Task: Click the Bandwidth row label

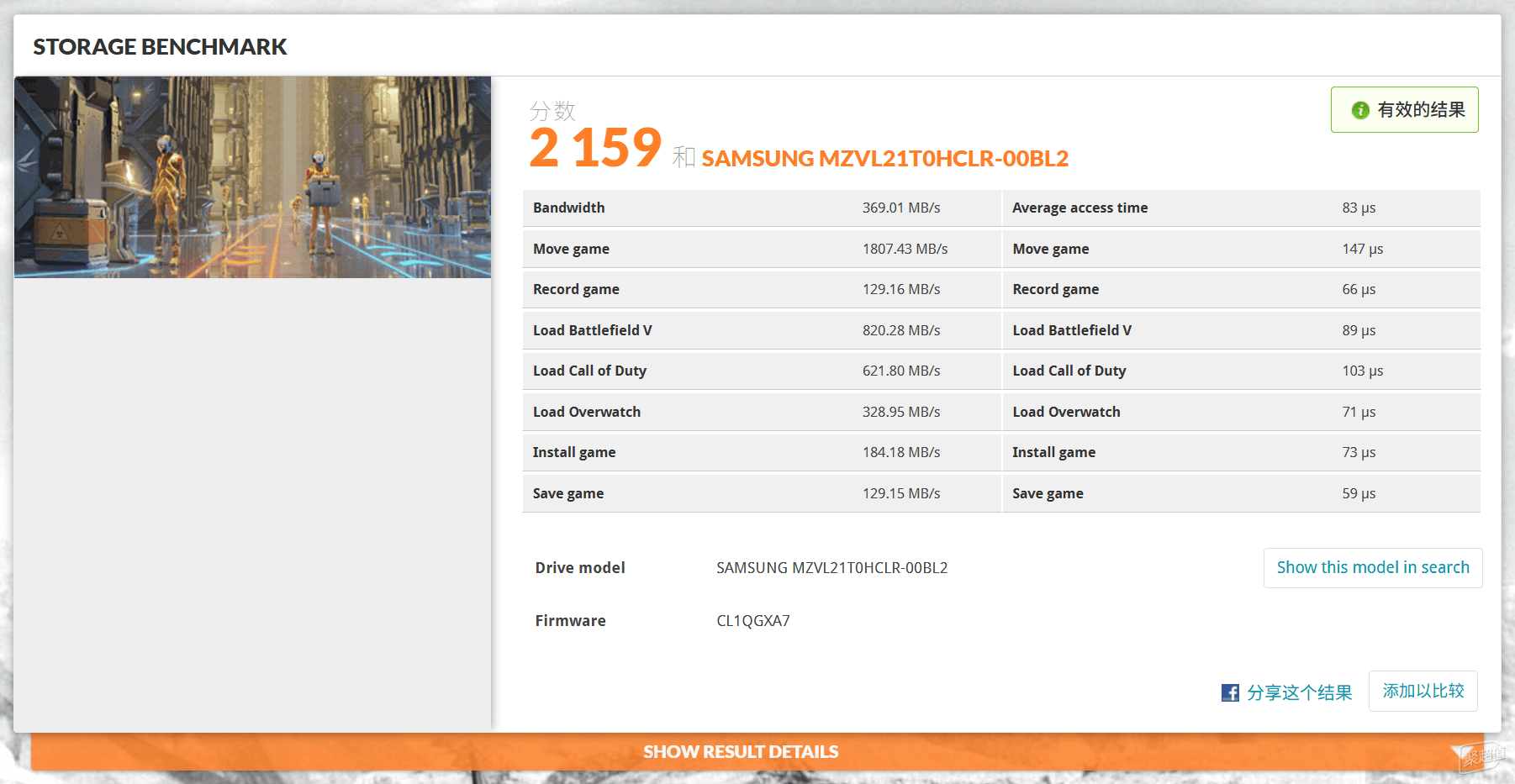Action: click(x=568, y=208)
